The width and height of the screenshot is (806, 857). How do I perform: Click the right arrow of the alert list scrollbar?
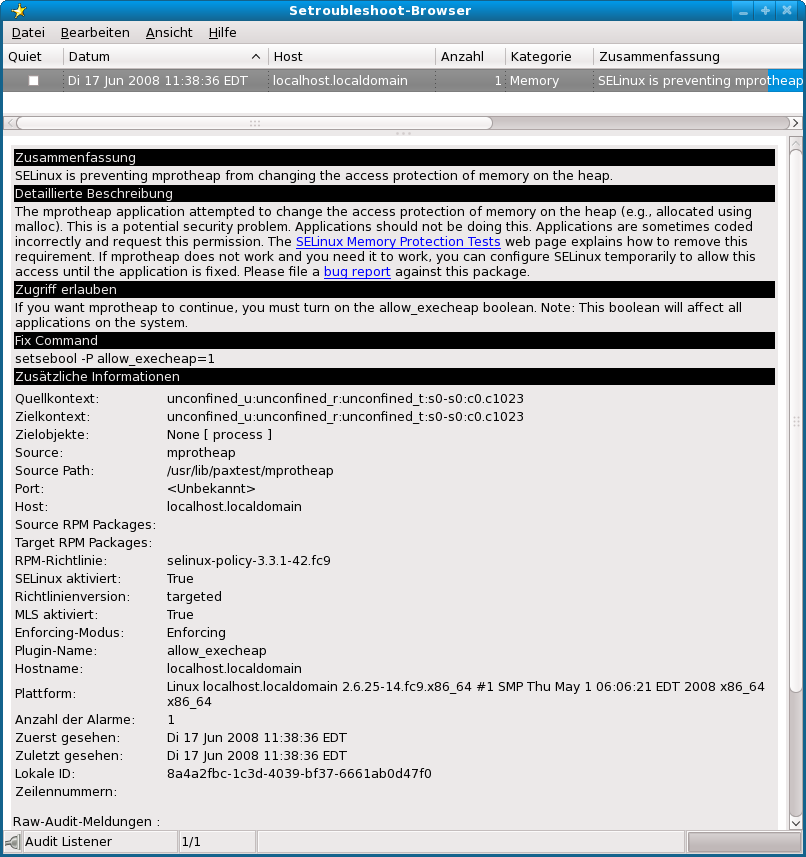pos(796,123)
